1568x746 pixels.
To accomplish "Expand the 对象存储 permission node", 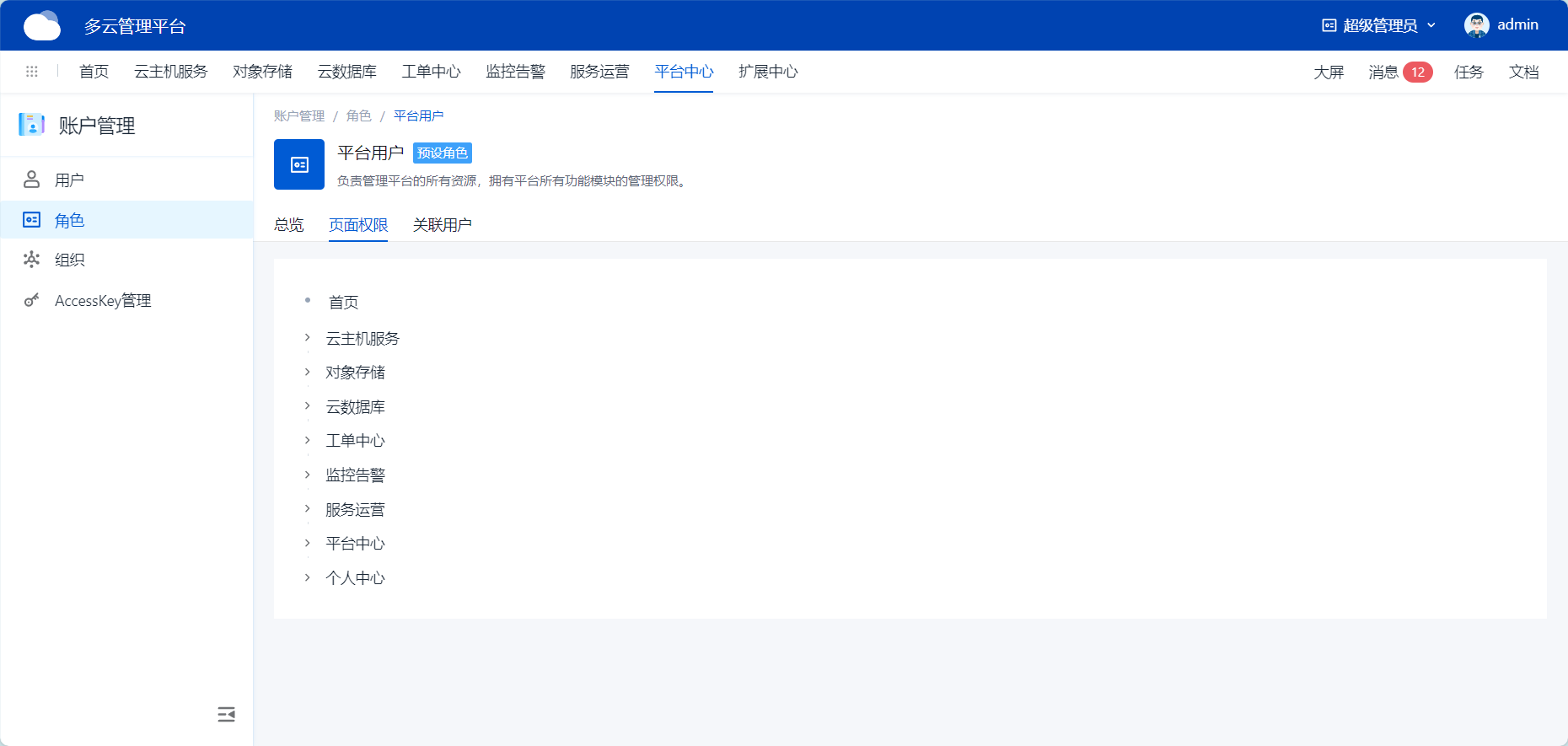I will (x=308, y=372).
